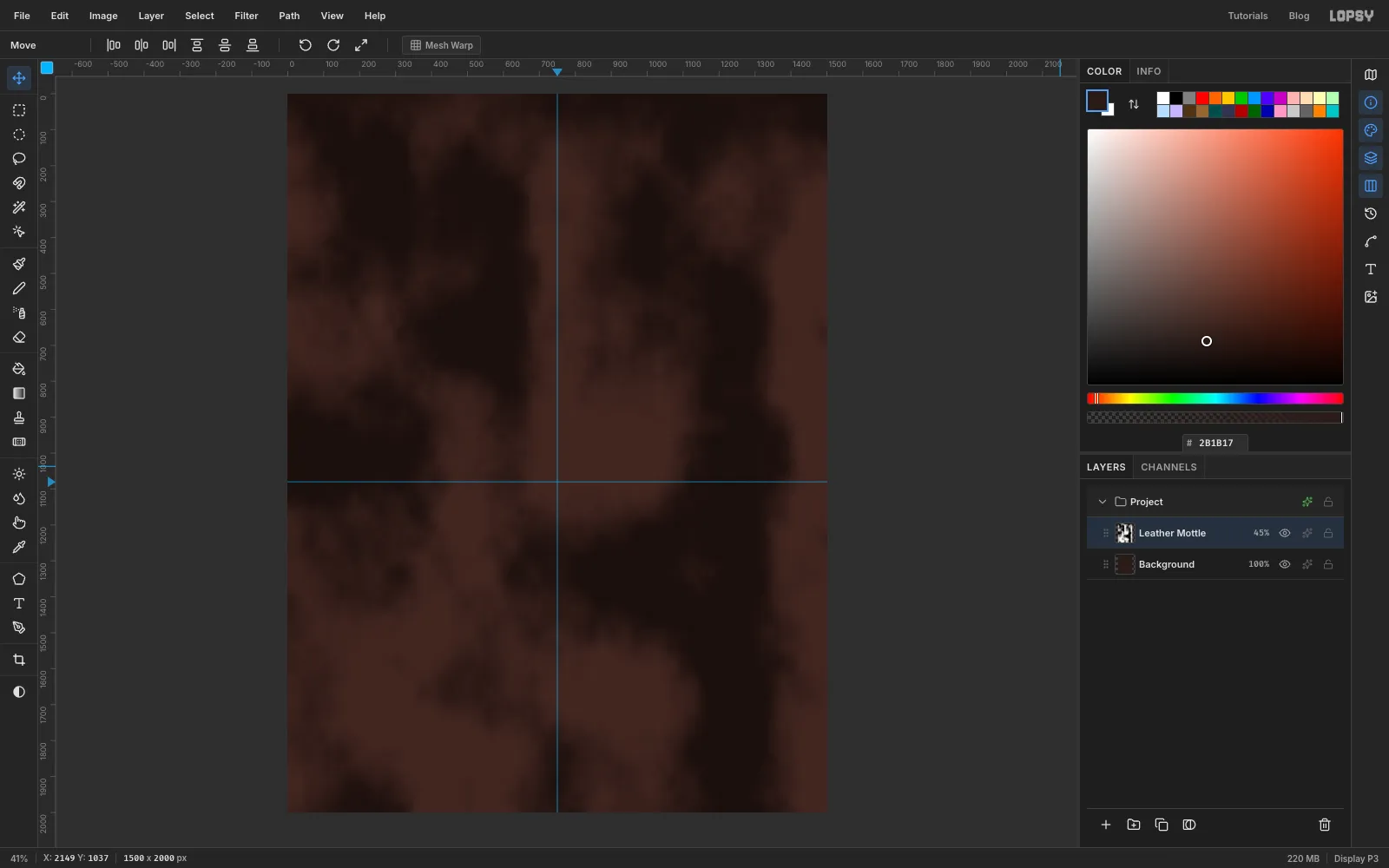Open the Filter menu
1389x868 pixels.
[x=247, y=16]
